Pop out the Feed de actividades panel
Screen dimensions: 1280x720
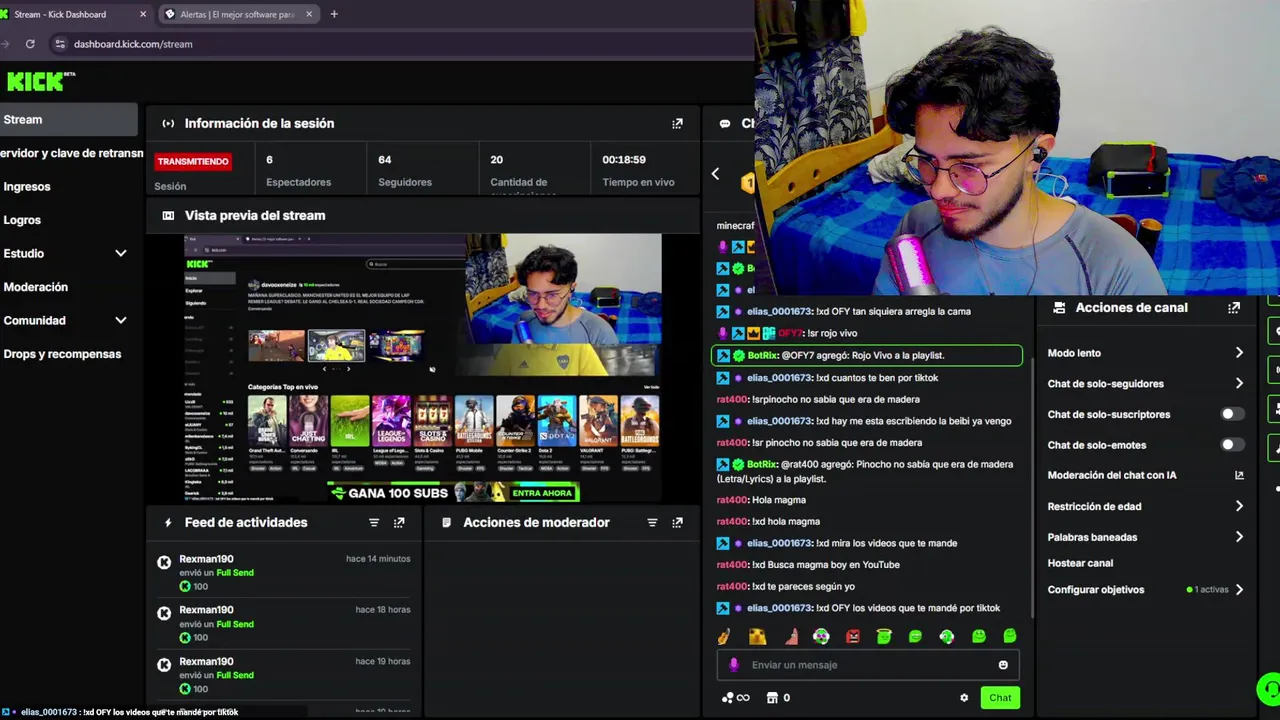(399, 522)
